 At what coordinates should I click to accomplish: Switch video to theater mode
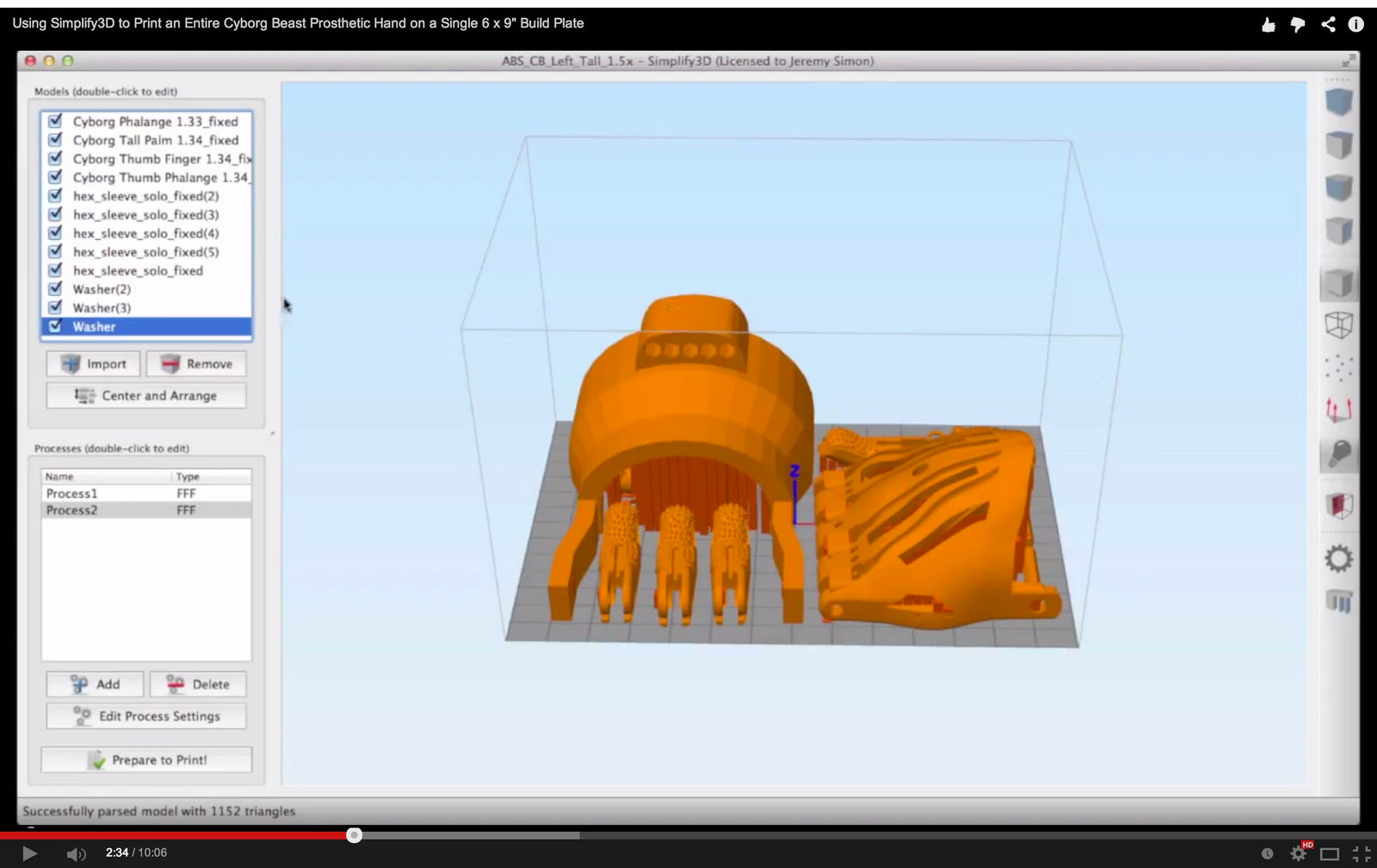pyautogui.click(x=1330, y=853)
